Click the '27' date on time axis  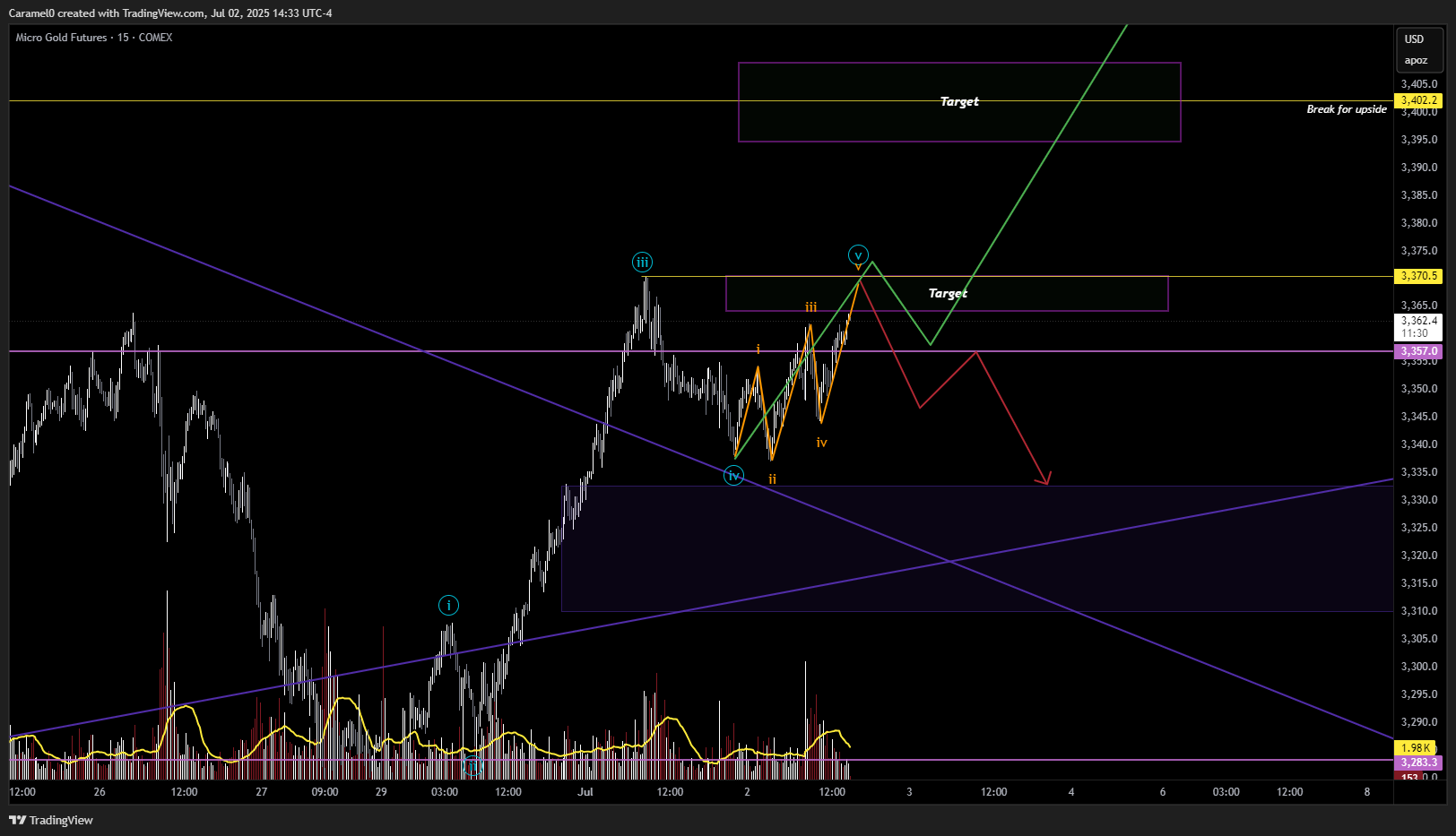pos(262,792)
